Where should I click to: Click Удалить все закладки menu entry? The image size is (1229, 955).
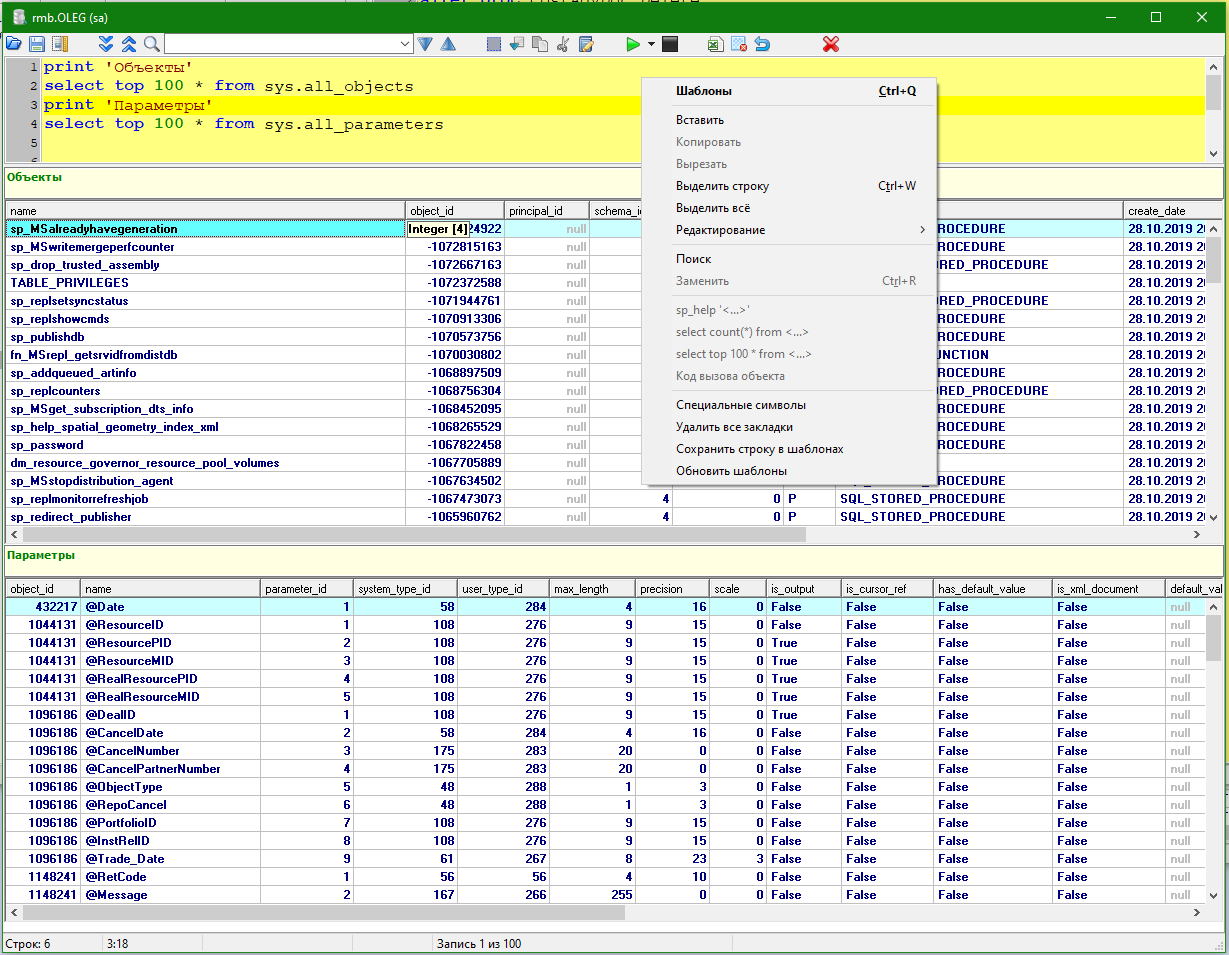click(734, 427)
